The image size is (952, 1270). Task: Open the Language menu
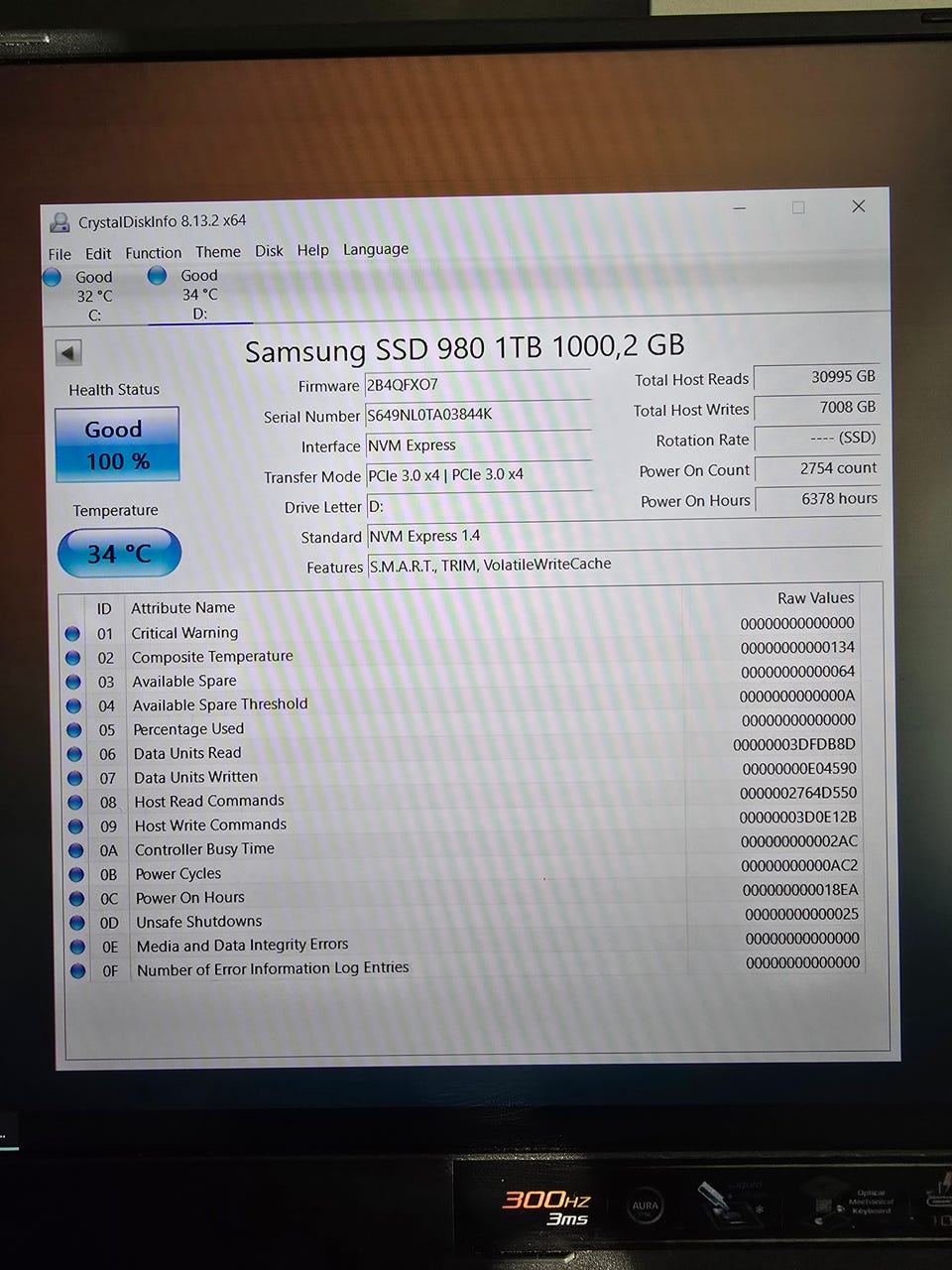click(x=376, y=249)
